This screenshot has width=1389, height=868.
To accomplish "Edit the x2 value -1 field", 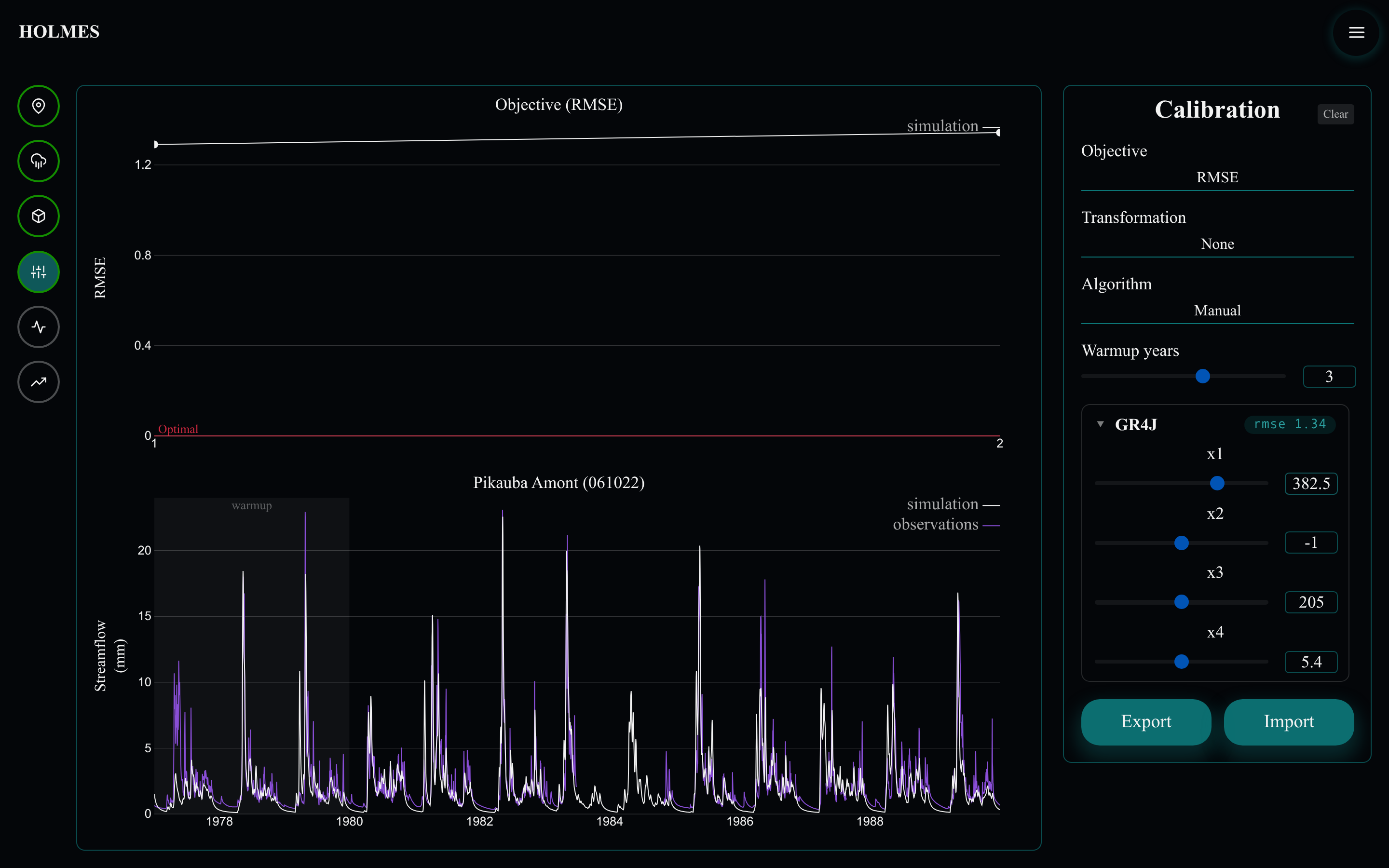I will point(1311,542).
